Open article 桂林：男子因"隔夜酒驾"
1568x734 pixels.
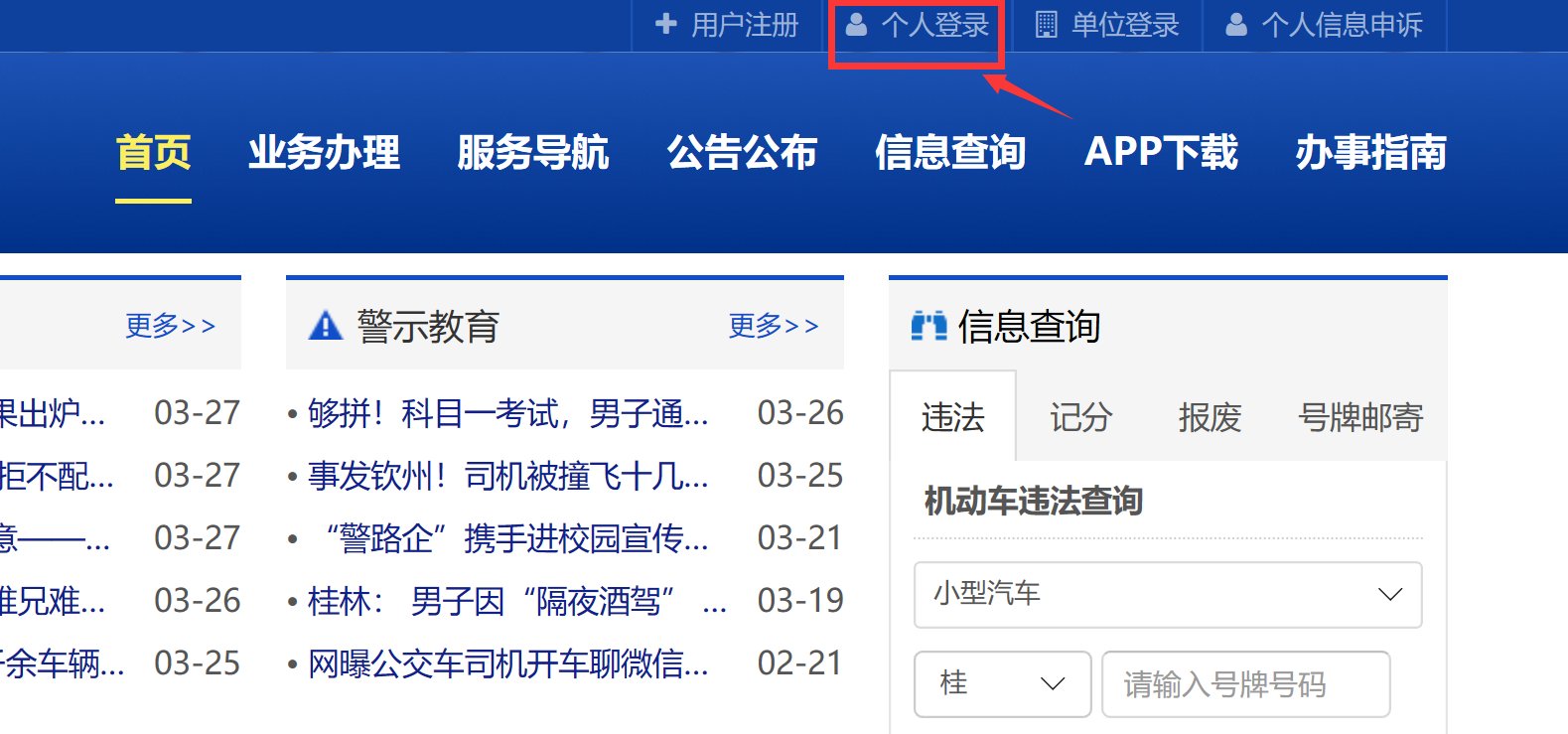pyautogui.click(x=517, y=601)
